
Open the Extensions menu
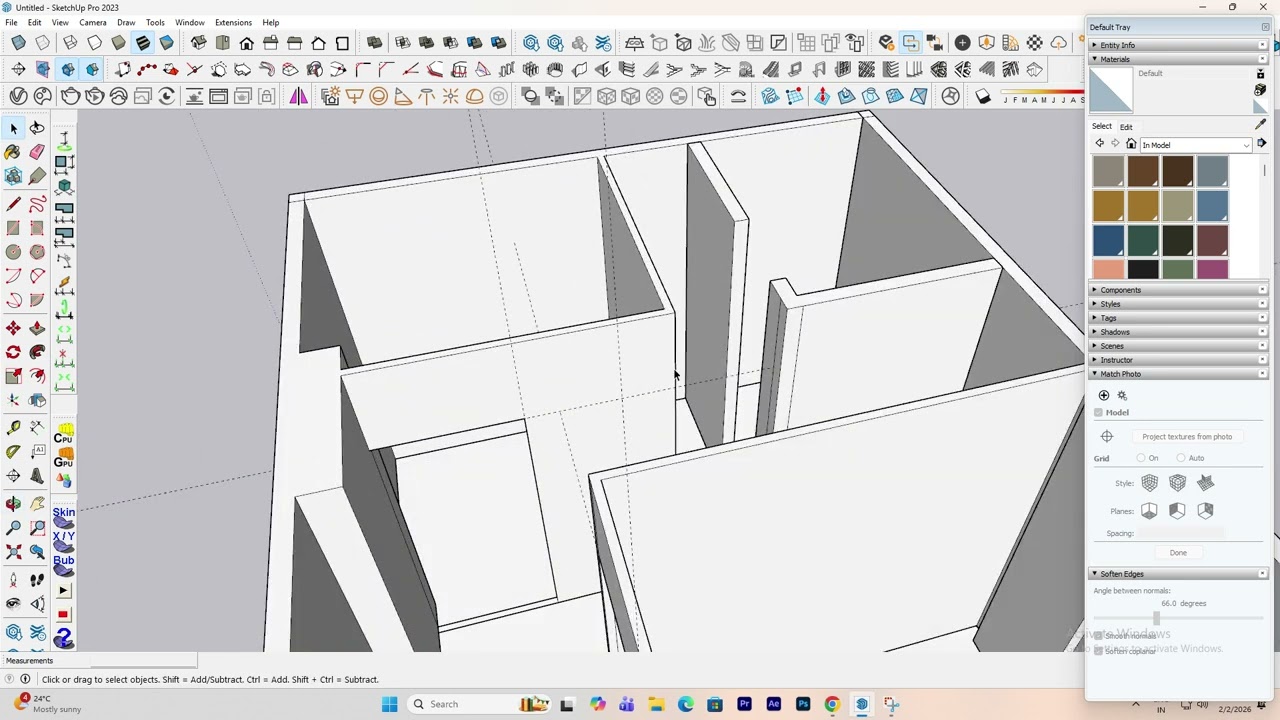point(233,22)
